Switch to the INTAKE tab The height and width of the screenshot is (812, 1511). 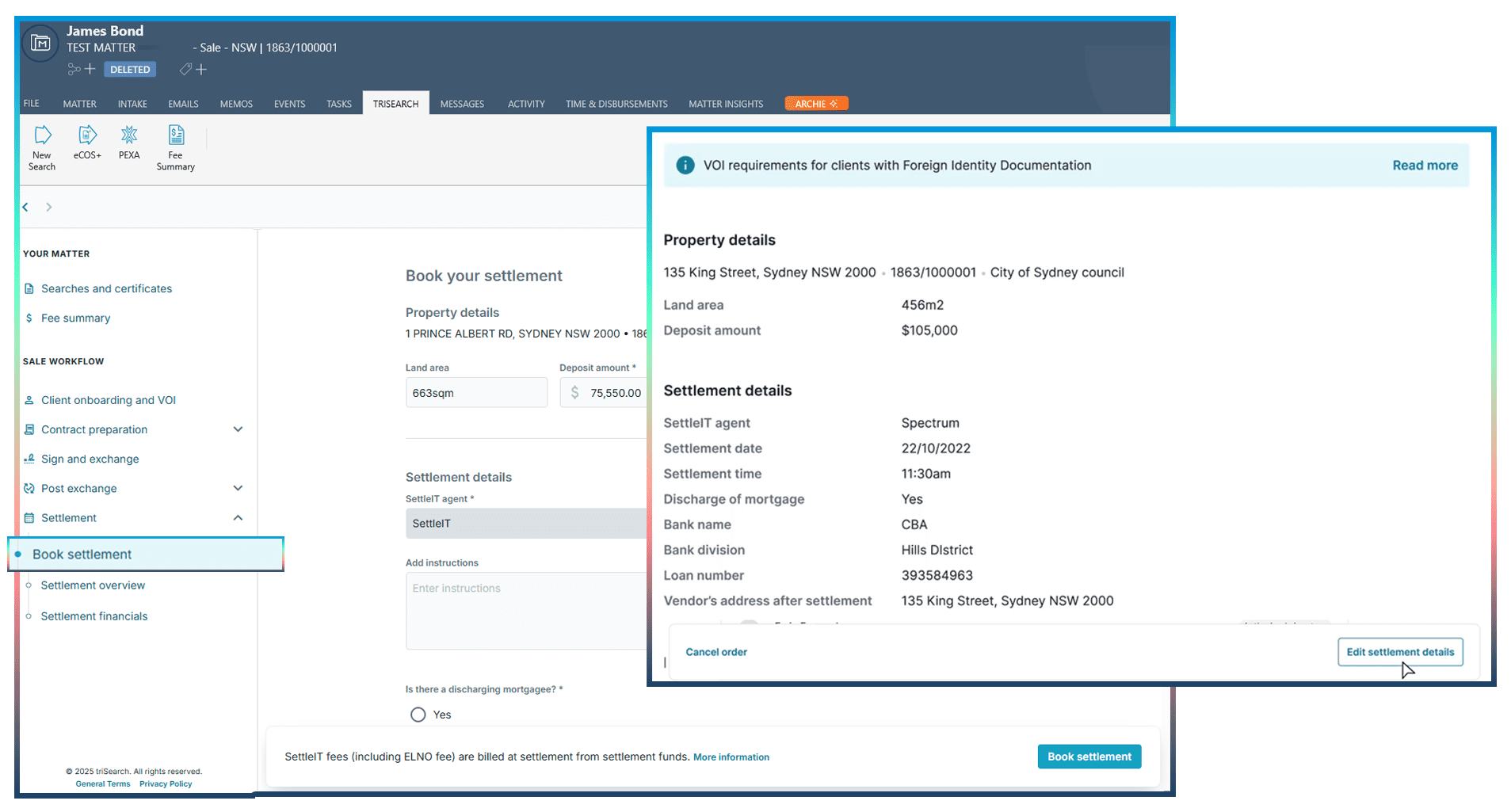tap(132, 104)
